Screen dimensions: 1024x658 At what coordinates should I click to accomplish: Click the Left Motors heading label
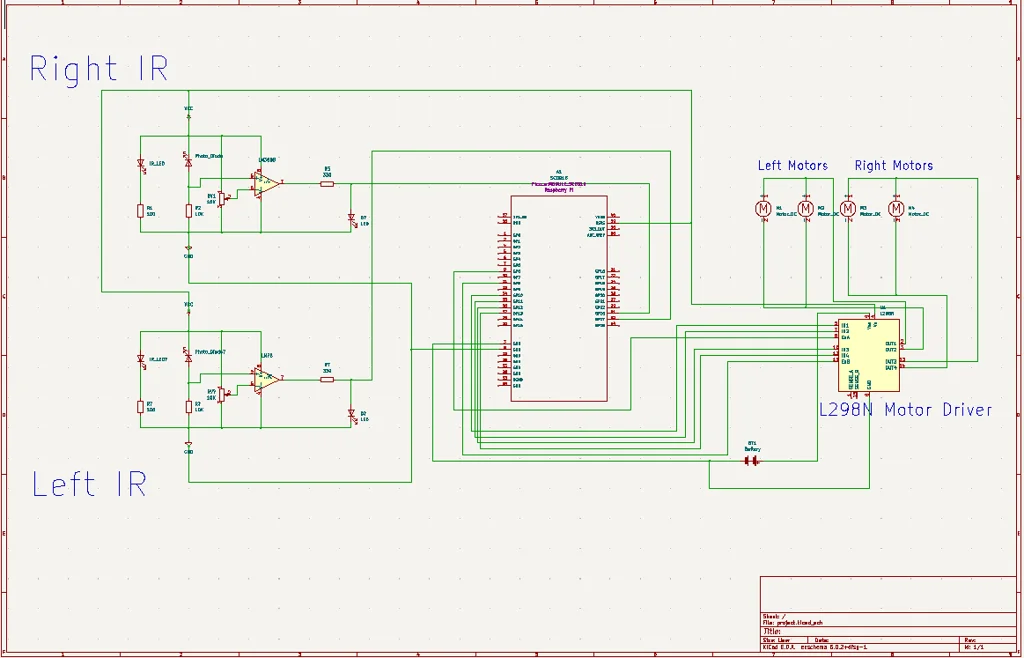tap(793, 165)
